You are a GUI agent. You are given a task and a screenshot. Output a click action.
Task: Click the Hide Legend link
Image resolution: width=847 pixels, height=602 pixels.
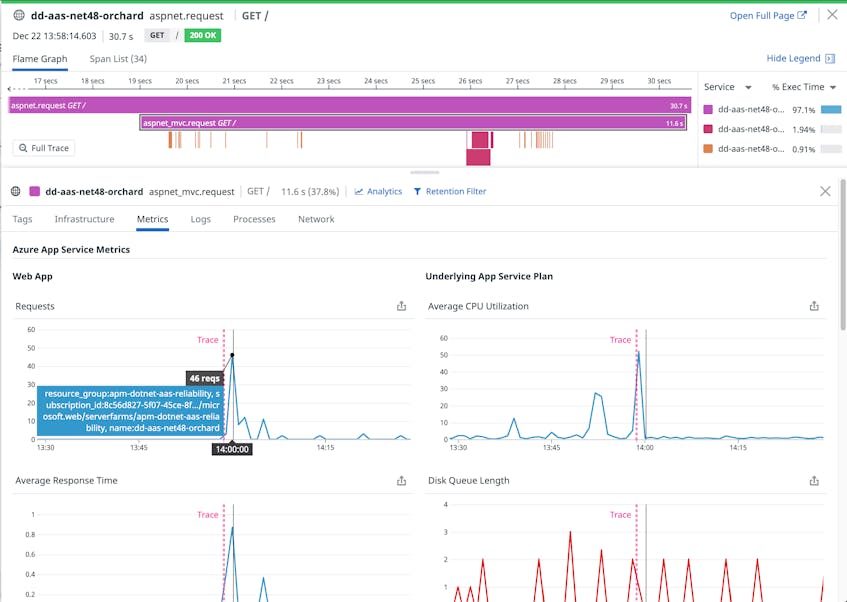793,58
